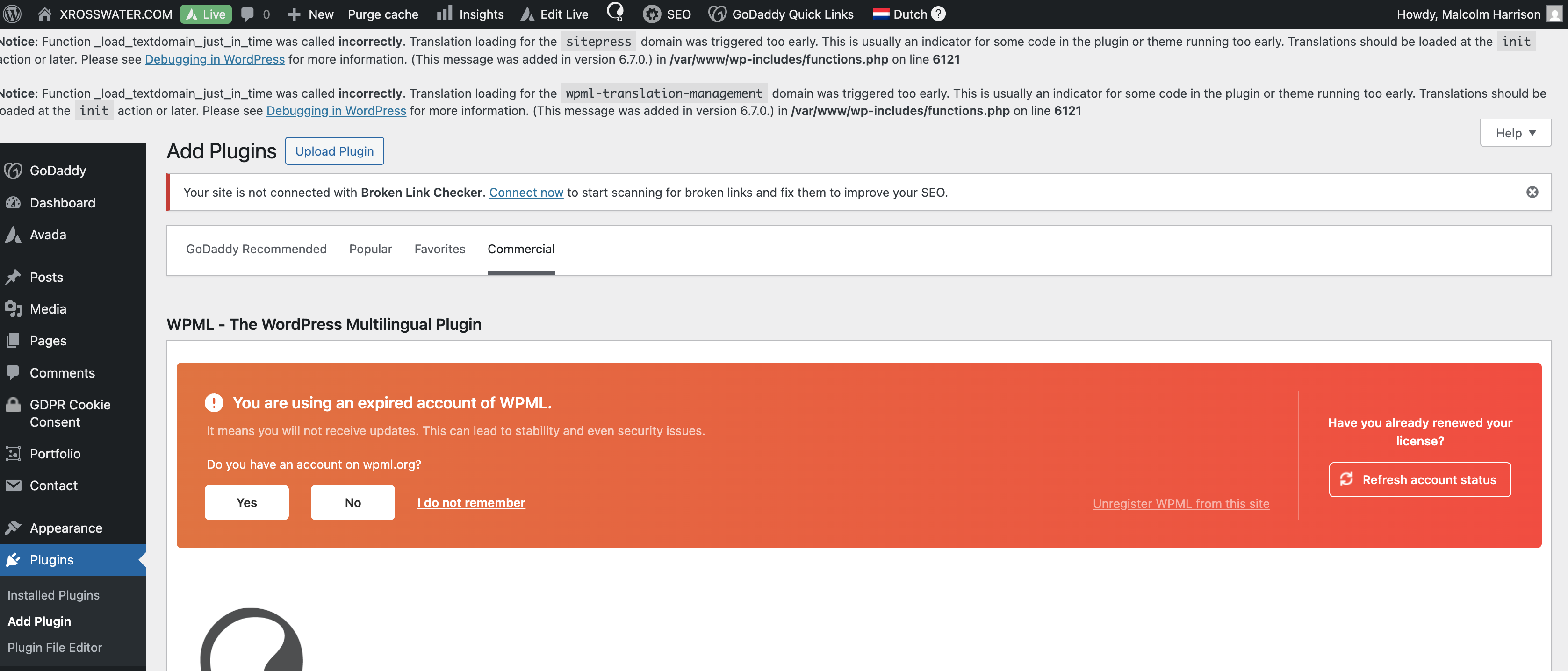
Task: Open Insights bar chart icon
Action: click(x=444, y=14)
